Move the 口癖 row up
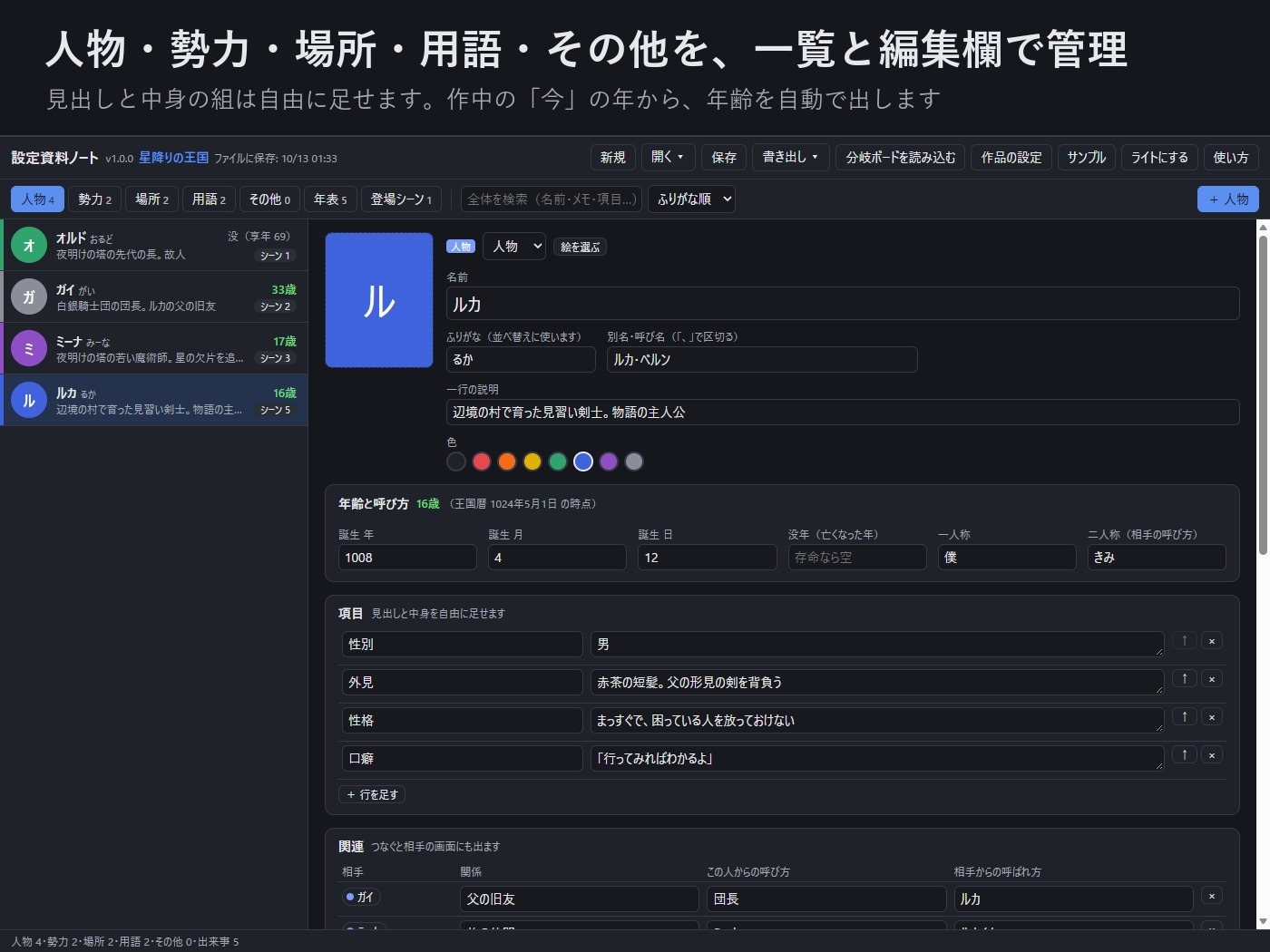The height and width of the screenshot is (952, 1270). pos(1184,755)
